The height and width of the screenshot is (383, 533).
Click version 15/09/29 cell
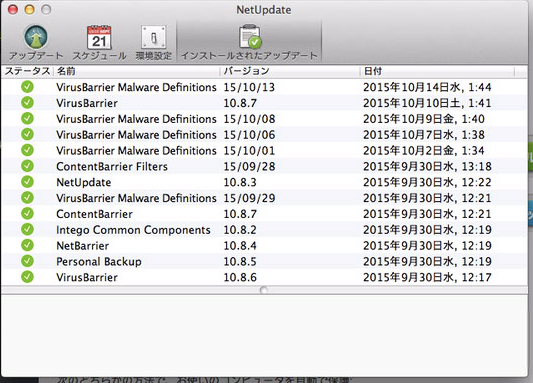pyautogui.click(x=249, y=198)
